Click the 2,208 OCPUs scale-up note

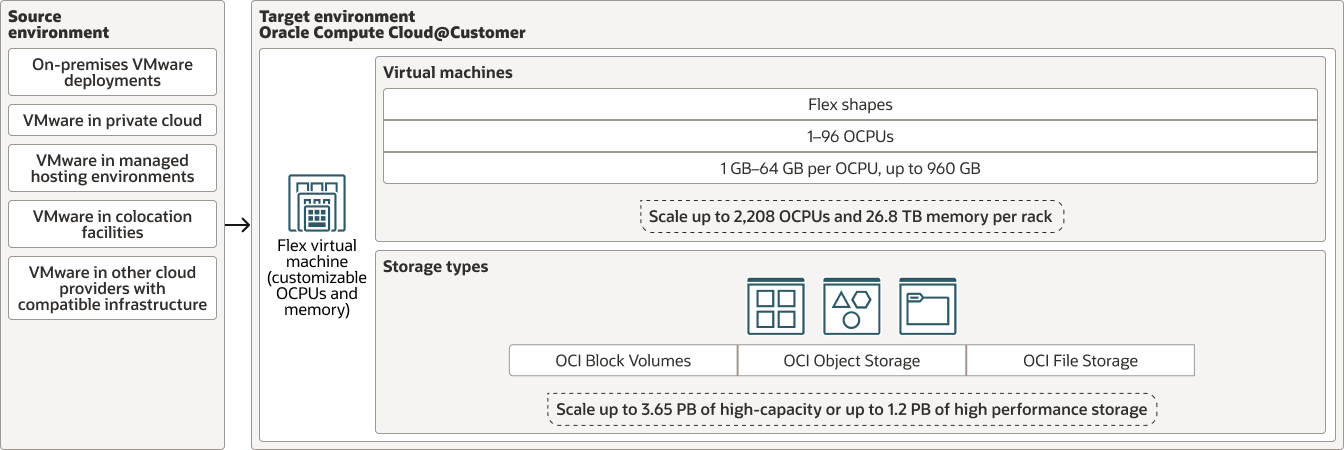[851, 215]
